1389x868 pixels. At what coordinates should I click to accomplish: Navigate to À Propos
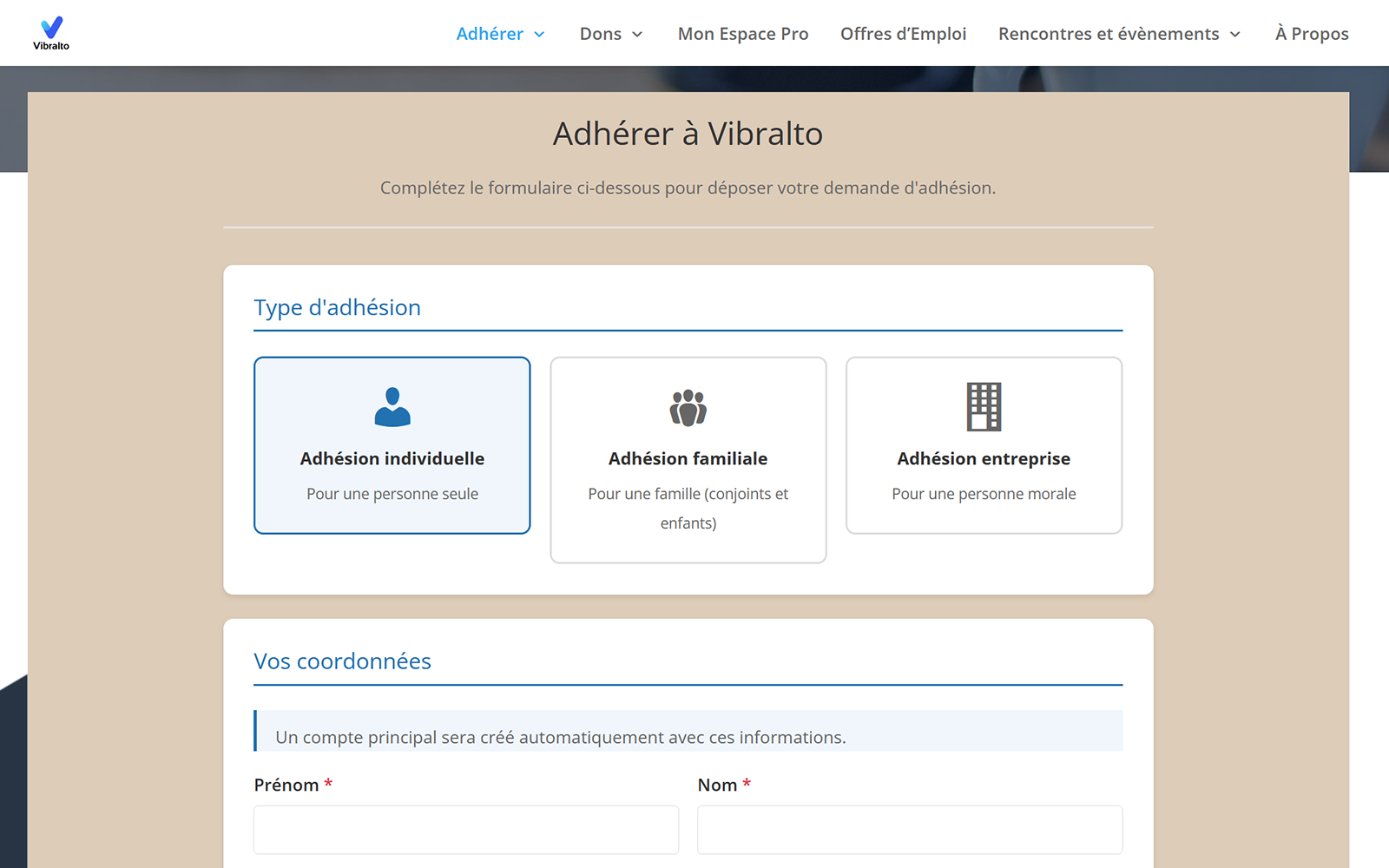1312,34
